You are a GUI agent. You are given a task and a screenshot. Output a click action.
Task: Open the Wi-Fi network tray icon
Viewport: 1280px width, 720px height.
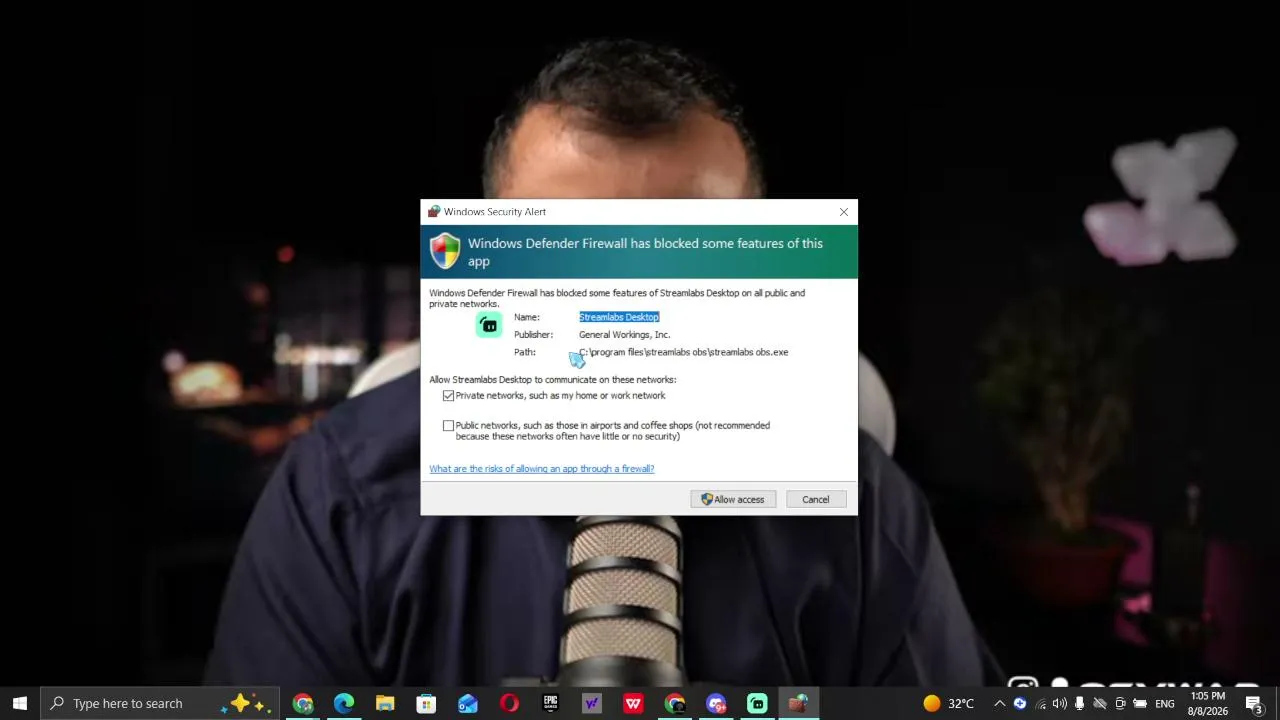1041,703
